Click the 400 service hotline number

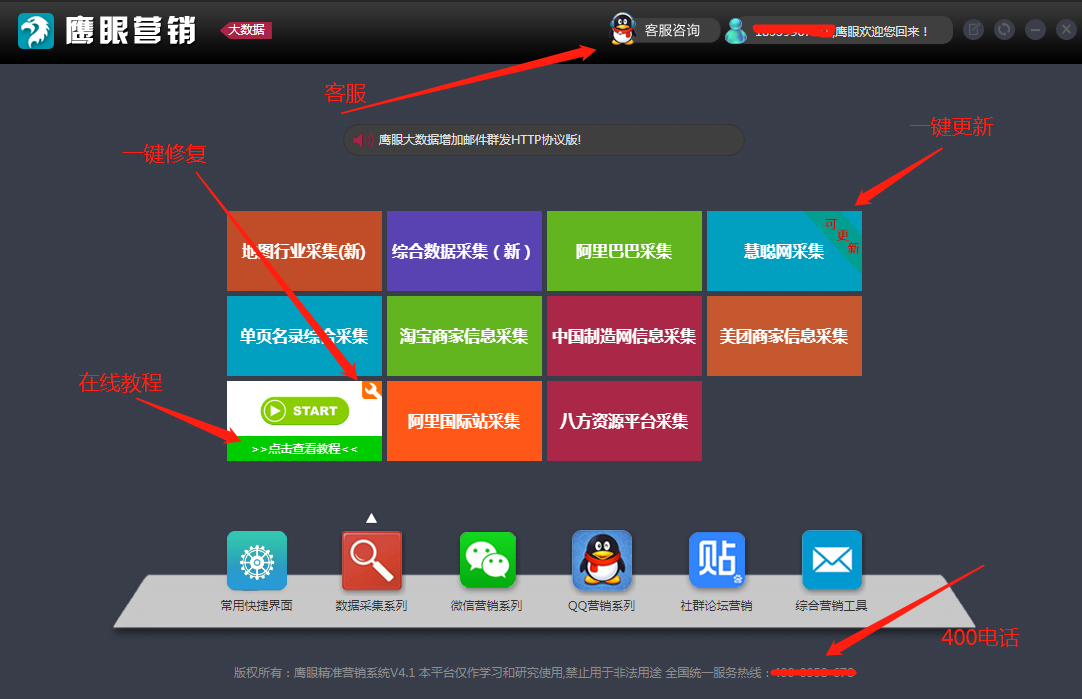(813, 671)
